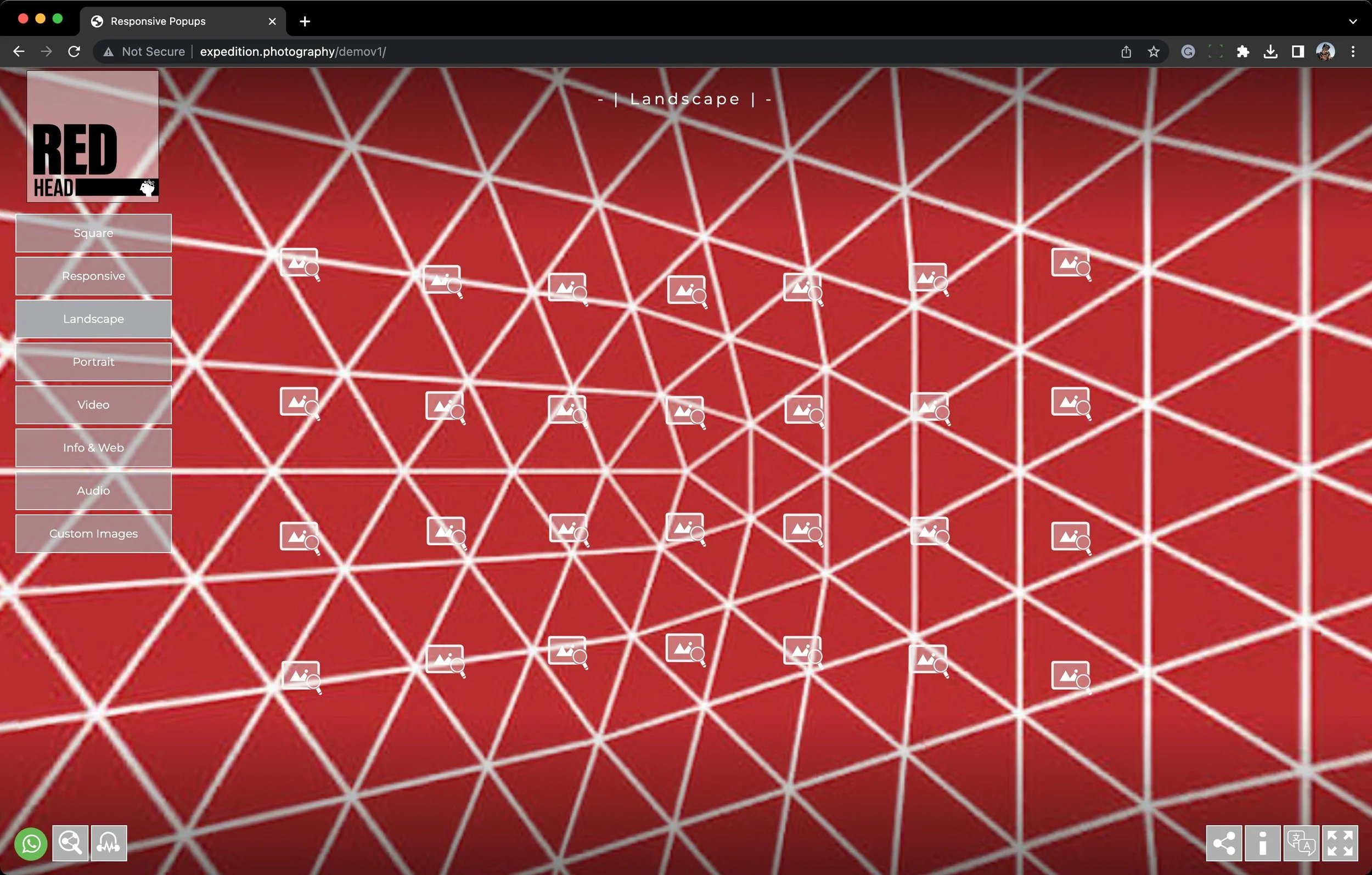This screenshot has width=1372, height=875.
Task: Open the Custom Images section
Action: [x=93, y=534]
